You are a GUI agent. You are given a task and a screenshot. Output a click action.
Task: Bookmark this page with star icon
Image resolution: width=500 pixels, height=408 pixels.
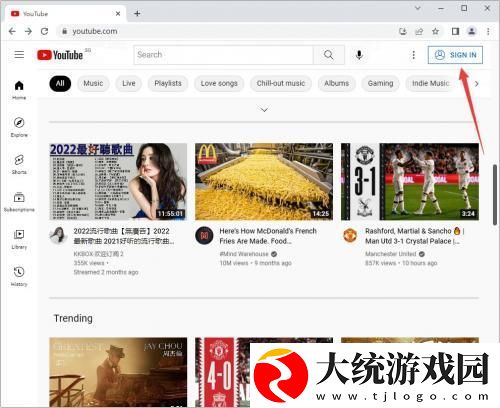[x=435, y=31]
